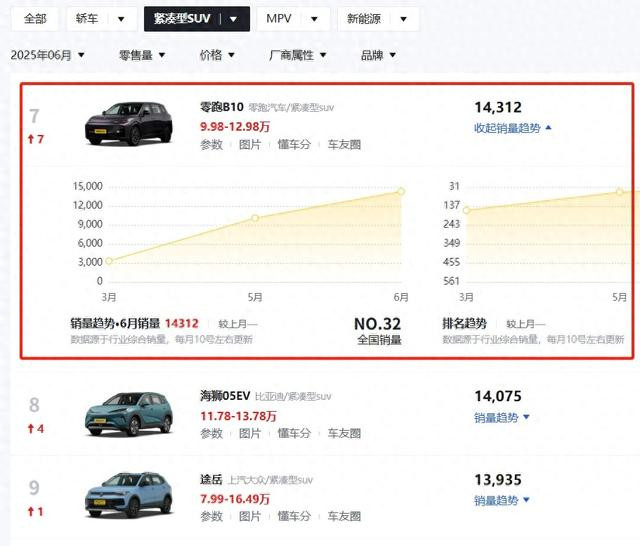View 海狮05EV 图片 link
The image size is (640, 546).
pos(250,433)
